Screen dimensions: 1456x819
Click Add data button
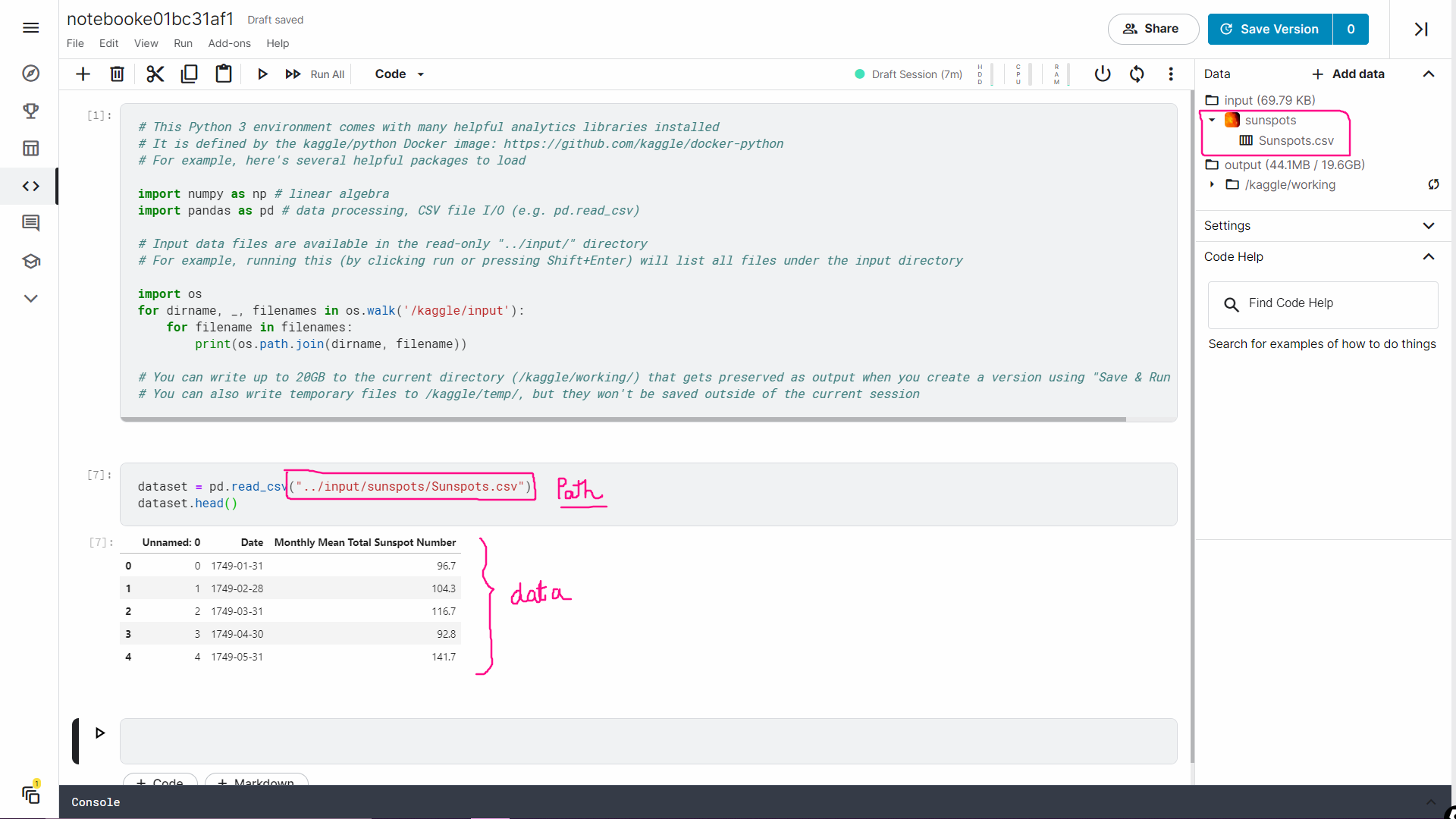pos(1348,74)
